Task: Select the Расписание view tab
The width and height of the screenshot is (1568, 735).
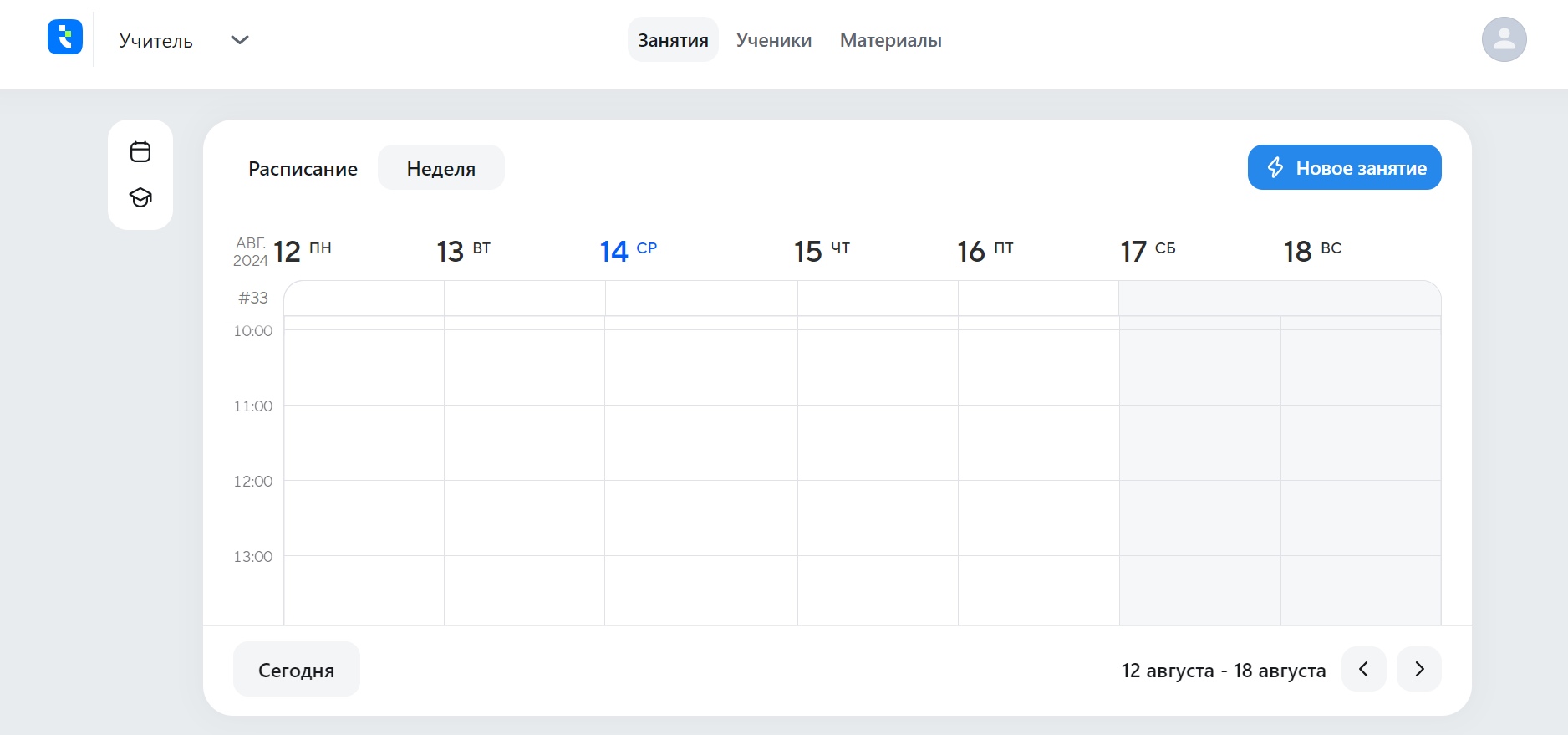Action: click(303, 168)
